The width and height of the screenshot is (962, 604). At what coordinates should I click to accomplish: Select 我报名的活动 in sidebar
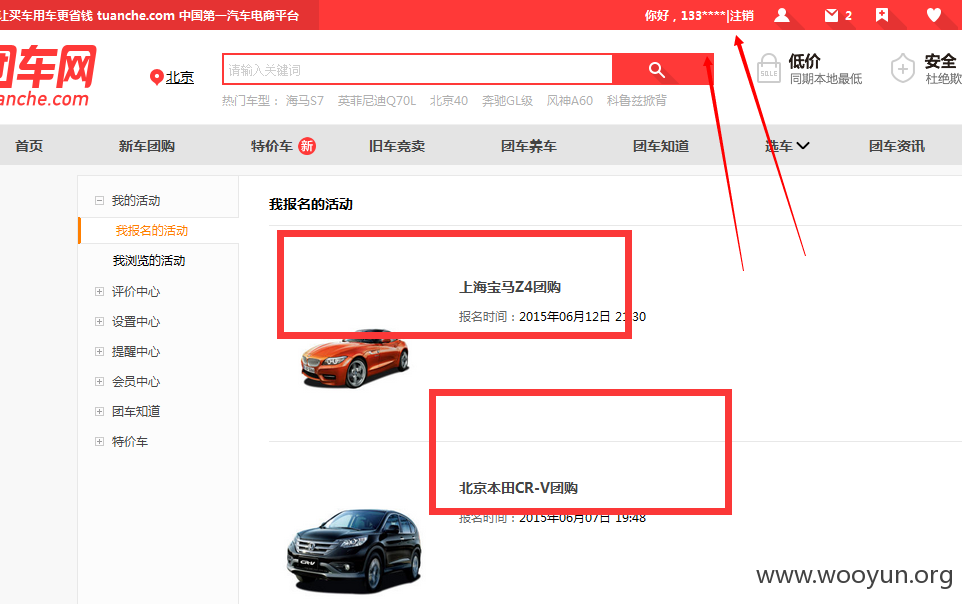pyautogui.click(x=152, y=230)
